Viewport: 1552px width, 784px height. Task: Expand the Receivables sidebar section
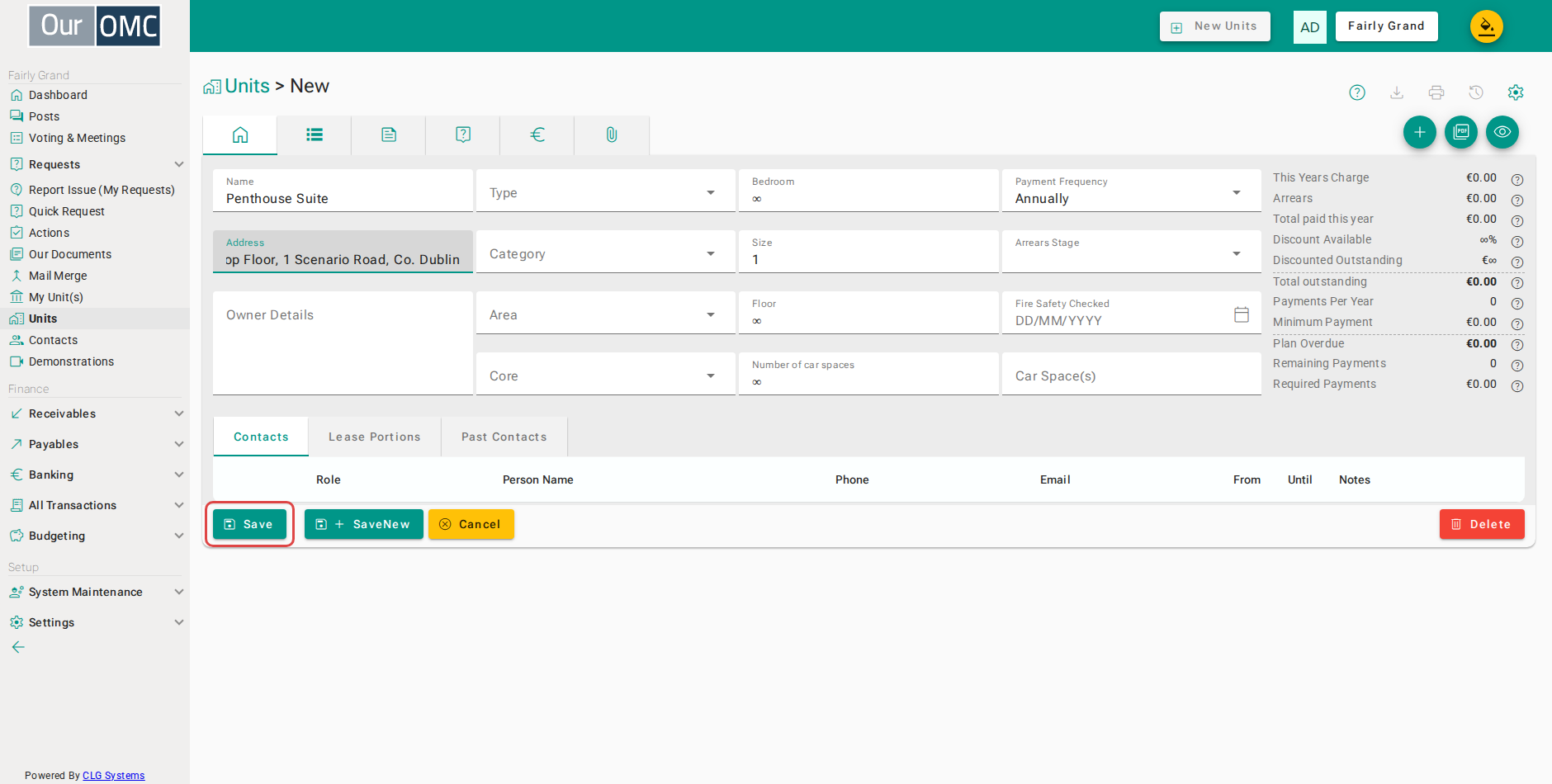tap(95, 413)
